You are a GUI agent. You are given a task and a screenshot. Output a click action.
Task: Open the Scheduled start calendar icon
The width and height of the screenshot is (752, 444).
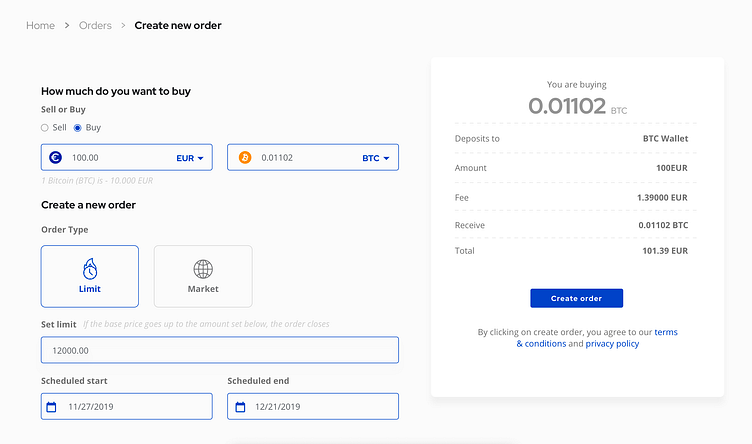51,407
